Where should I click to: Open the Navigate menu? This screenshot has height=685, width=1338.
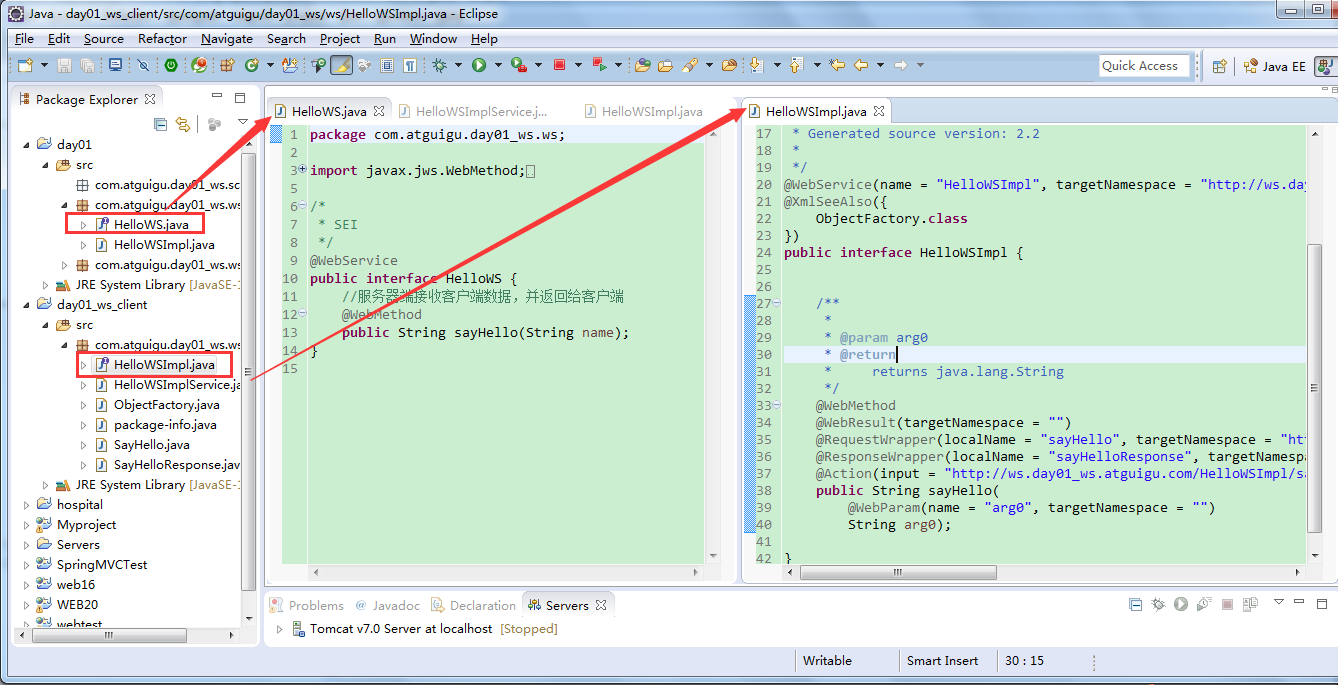pos(227,39)
